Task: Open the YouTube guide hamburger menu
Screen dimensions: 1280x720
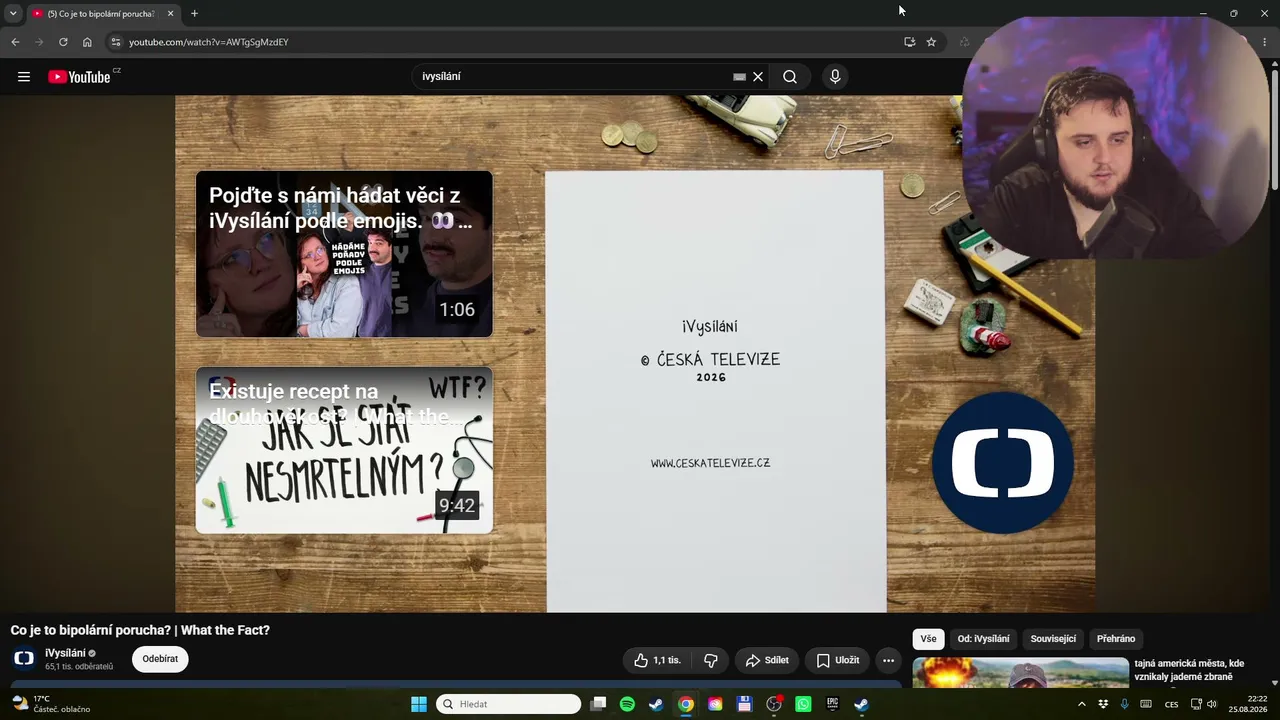Action: (24, 77)
